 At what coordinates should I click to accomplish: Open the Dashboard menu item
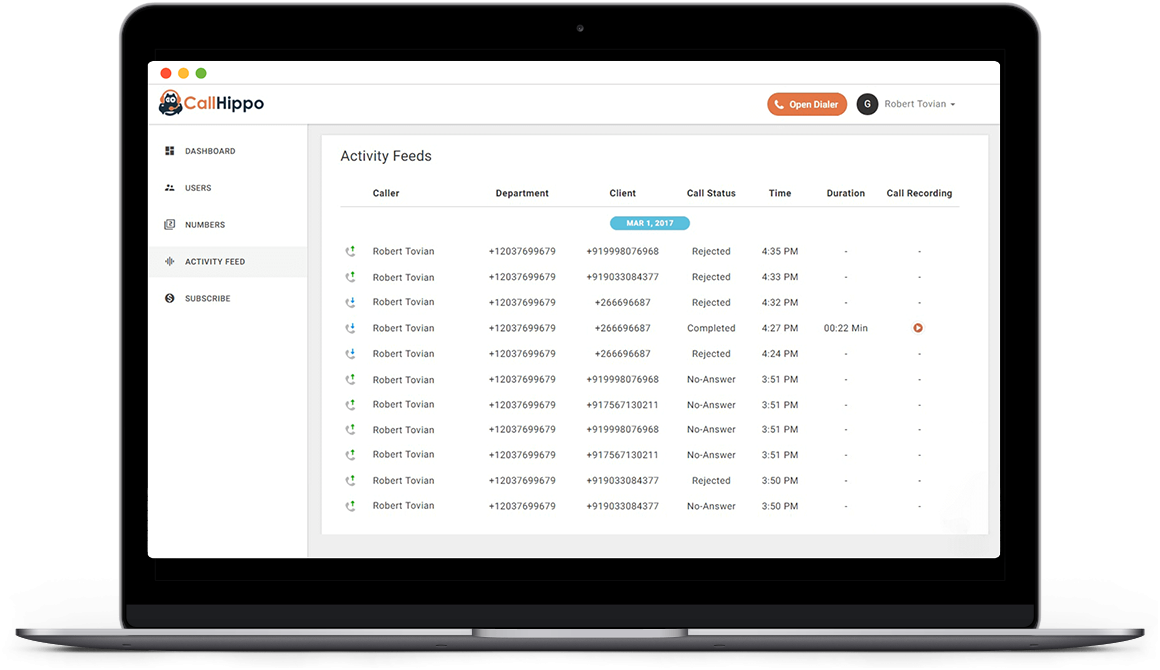[210, 151]
